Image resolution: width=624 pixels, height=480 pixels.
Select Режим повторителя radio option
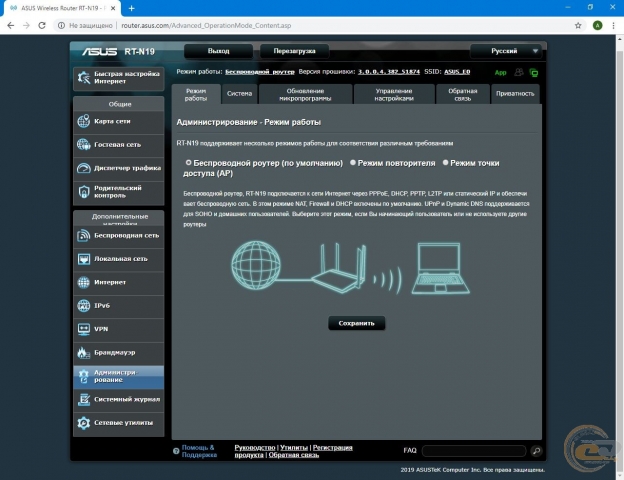tap(353, 163)
